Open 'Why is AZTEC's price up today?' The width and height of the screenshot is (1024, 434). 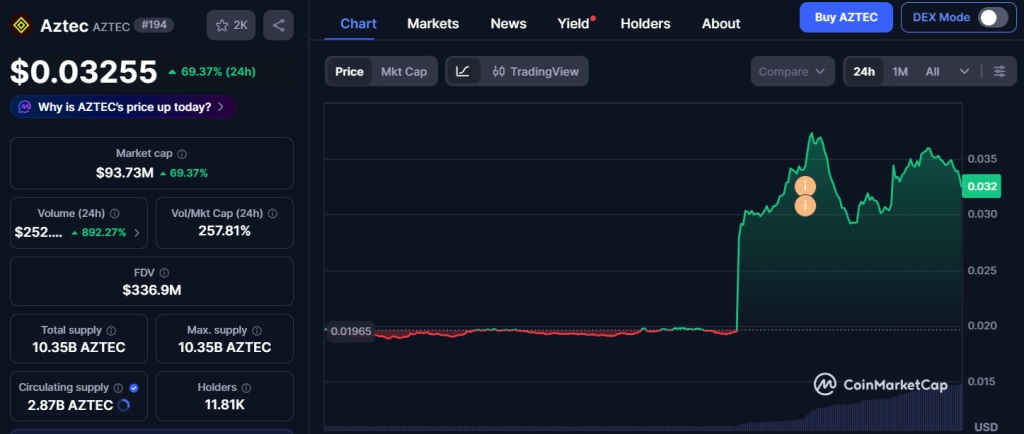(x=123, y=107)
